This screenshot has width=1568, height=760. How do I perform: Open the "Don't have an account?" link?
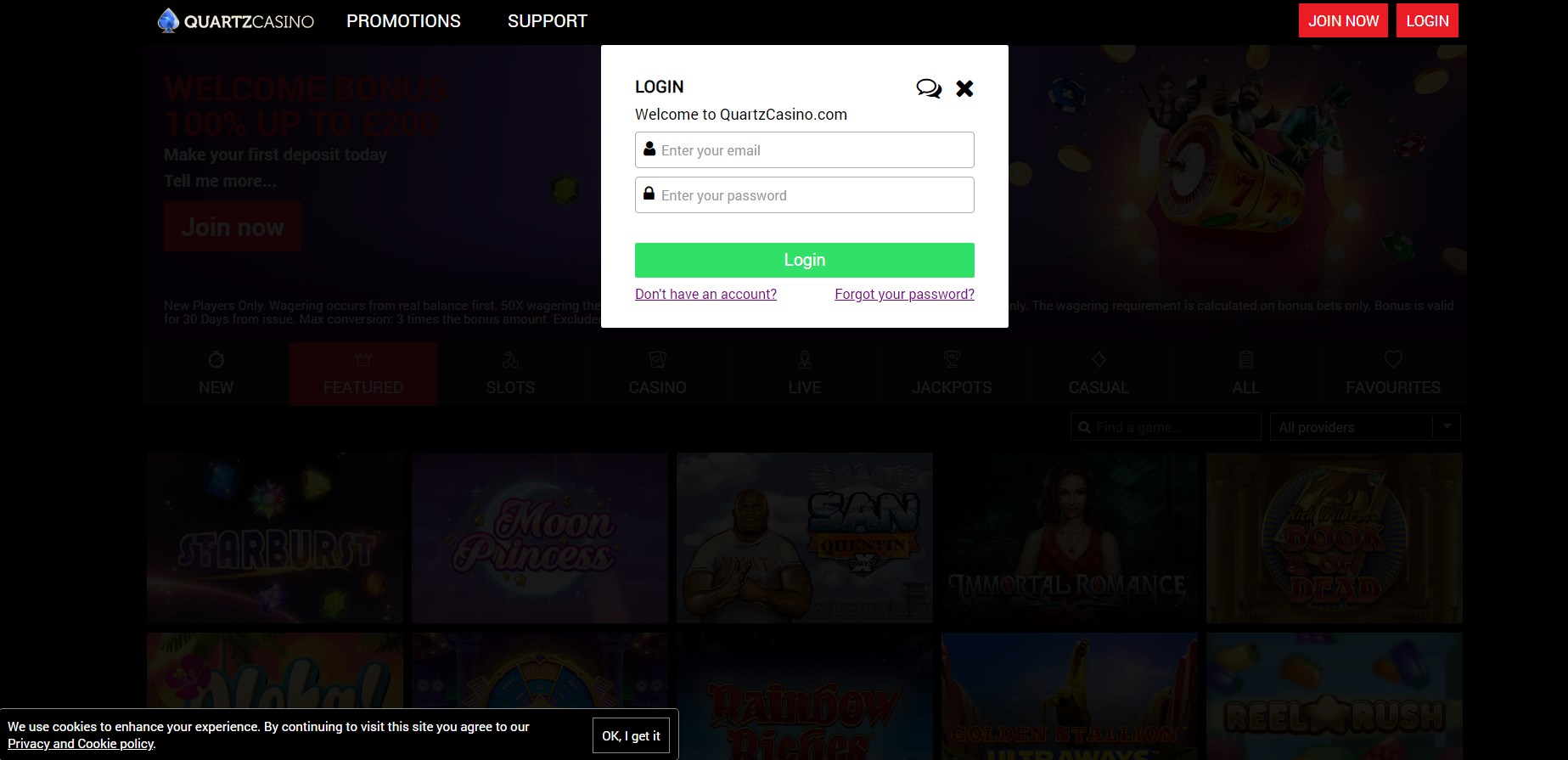click(705, 294)
